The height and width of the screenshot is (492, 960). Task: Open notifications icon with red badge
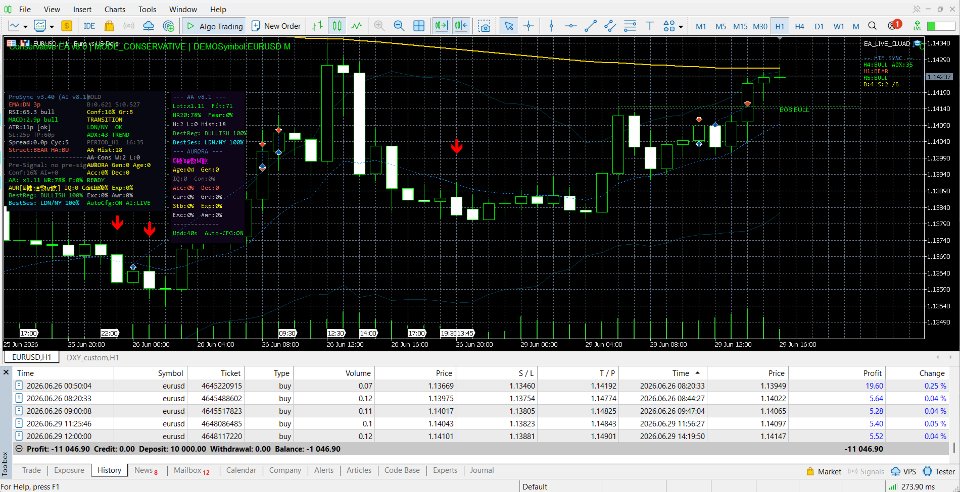pyautogui.click(x=894, y=26)
